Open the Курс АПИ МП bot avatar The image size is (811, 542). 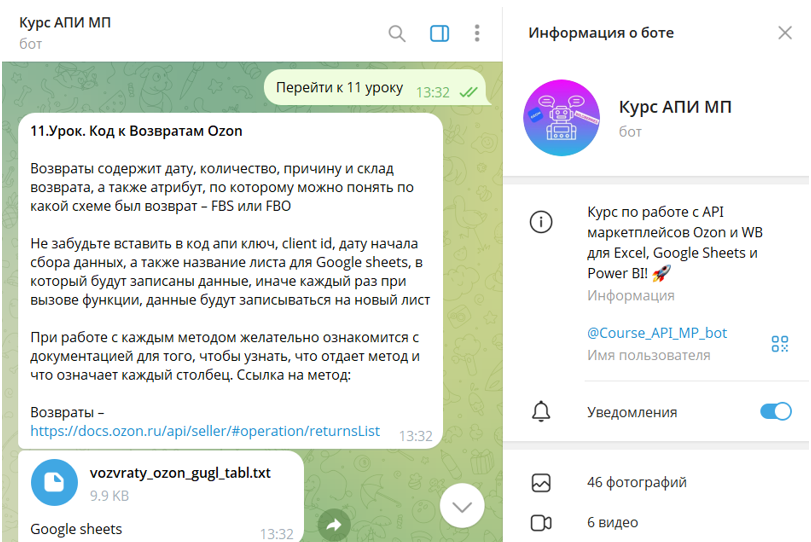562,118
